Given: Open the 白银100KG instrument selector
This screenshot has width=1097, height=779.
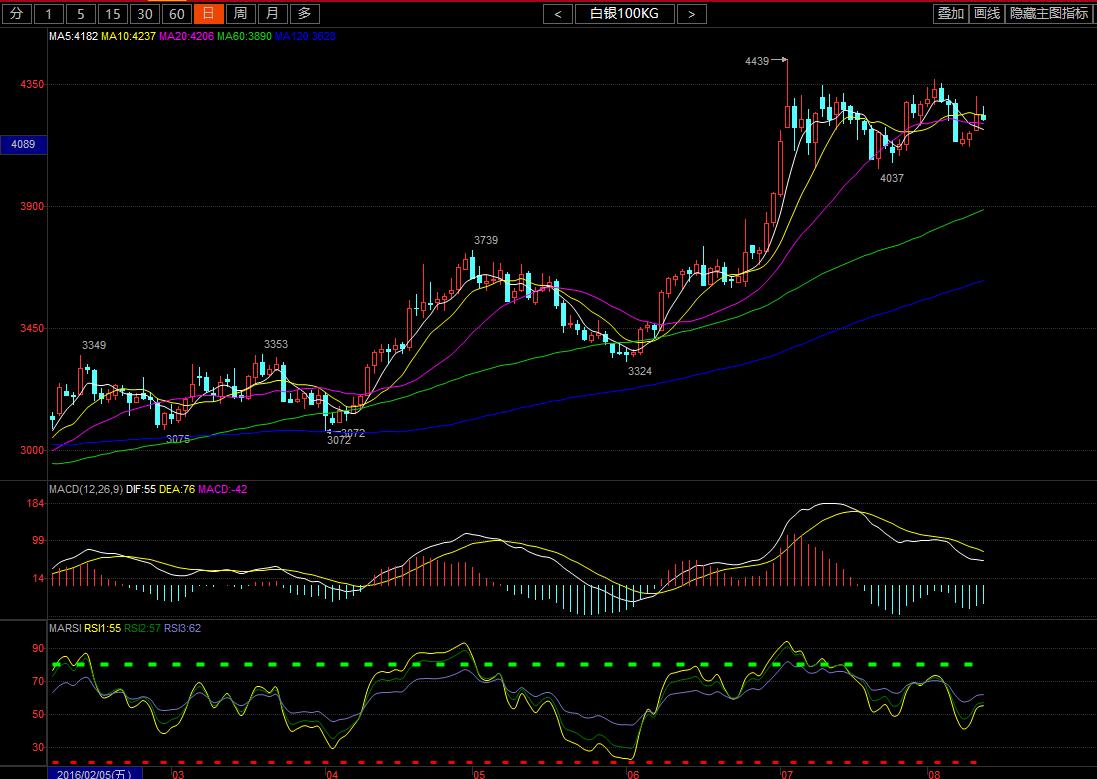Looking at the screenshot, I should (624, 13).
